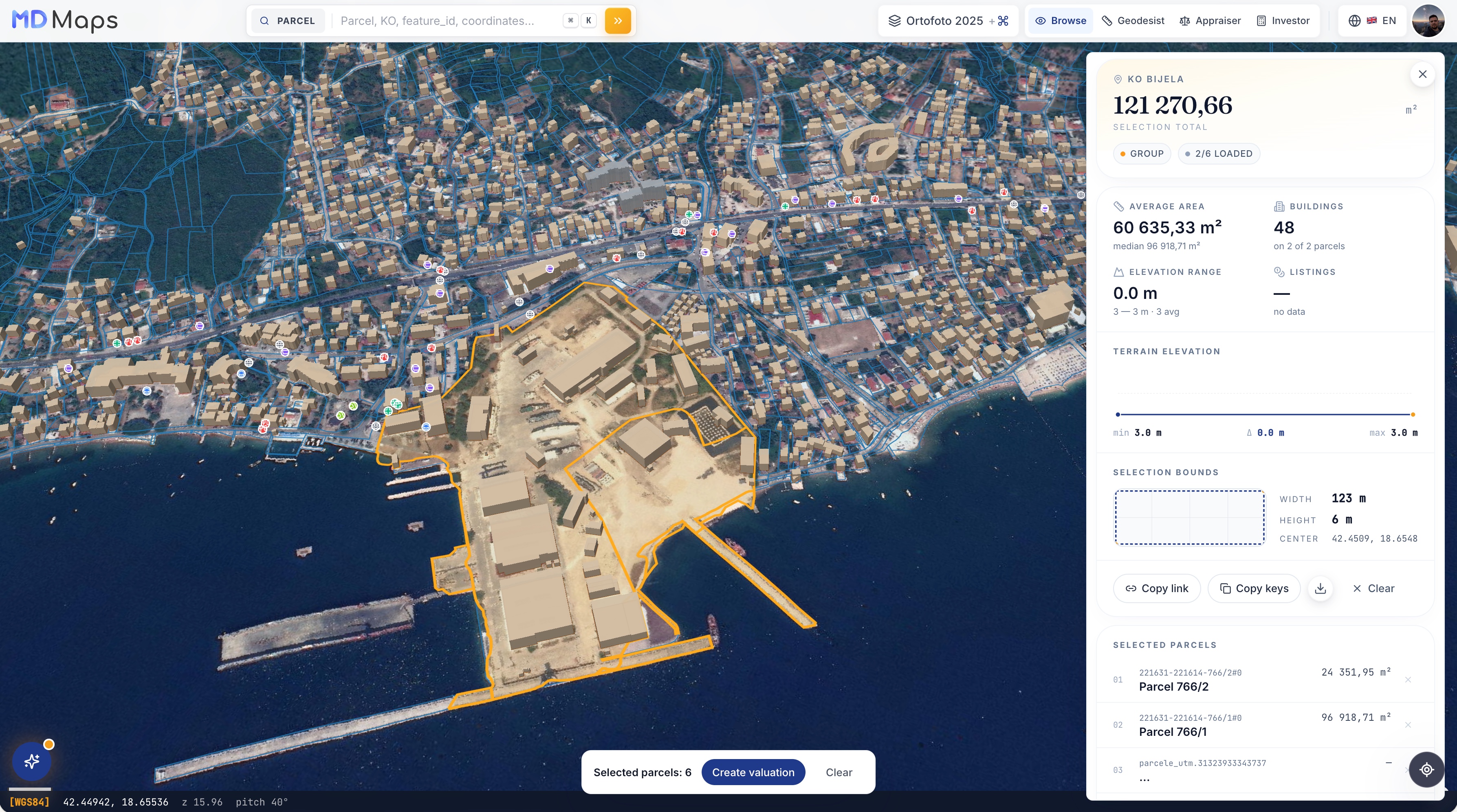Click the WIDTH 123 m value

coord(1348,498)
